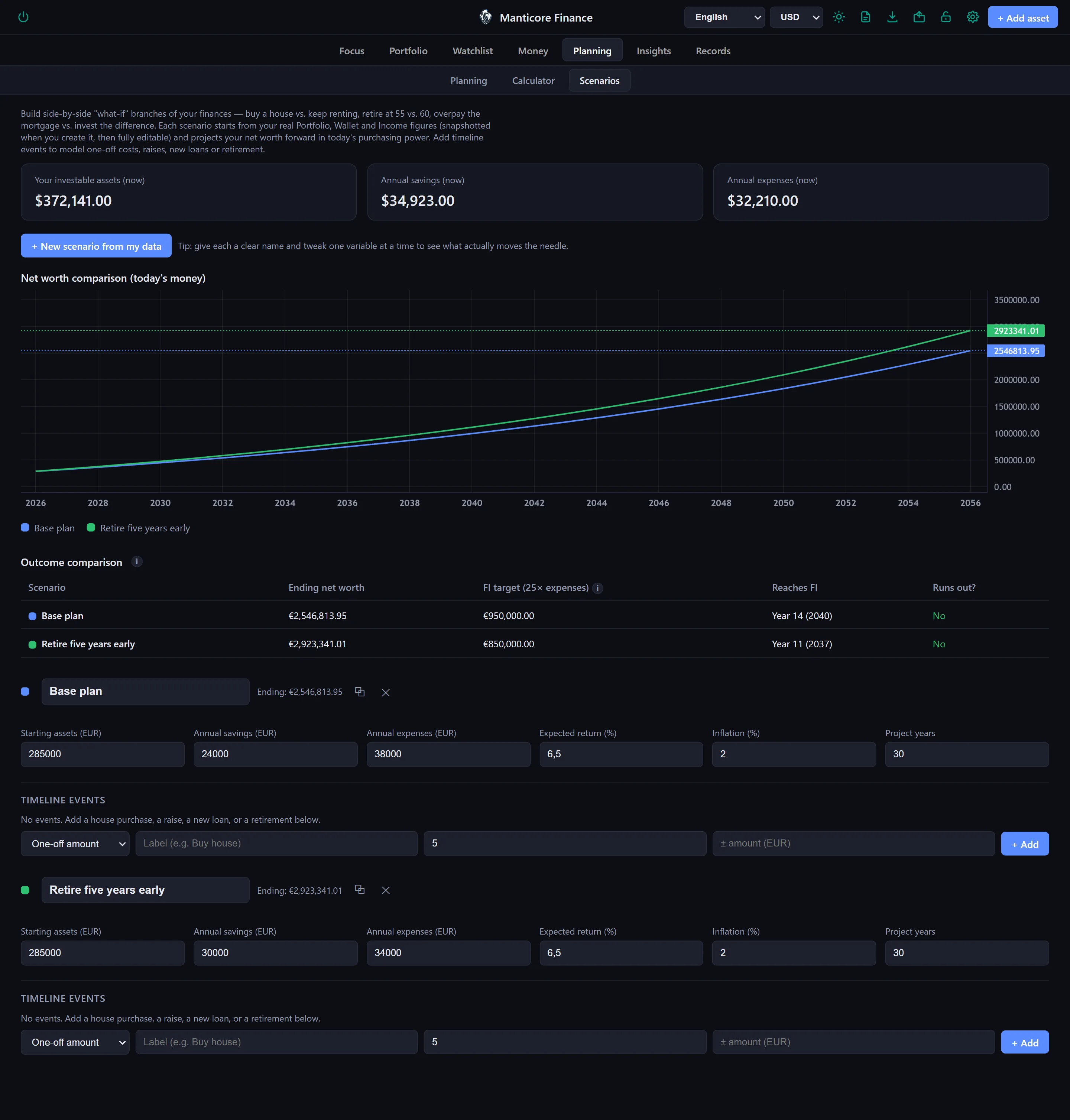This screenshot has height=1120, width=1070.
Task: Click green color swatch beside Retire five years early name
Action: [25, 890]
